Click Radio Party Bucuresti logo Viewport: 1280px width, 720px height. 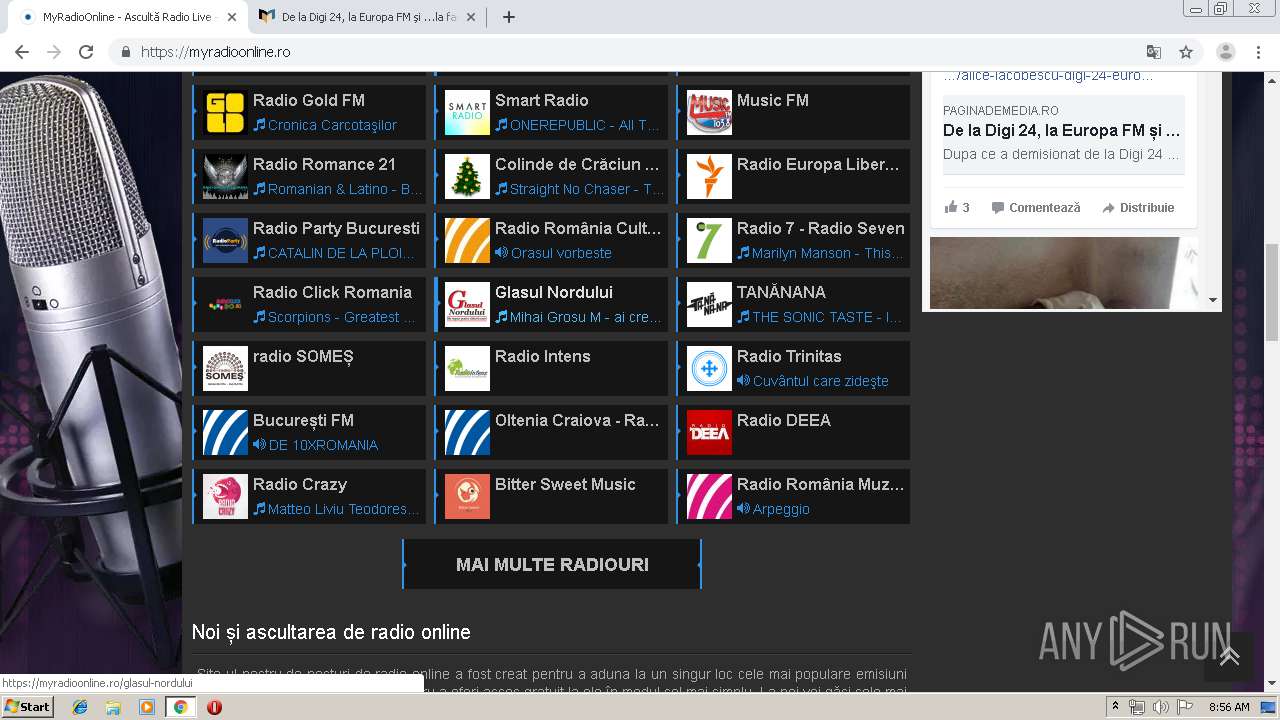(x=225, y=240)
